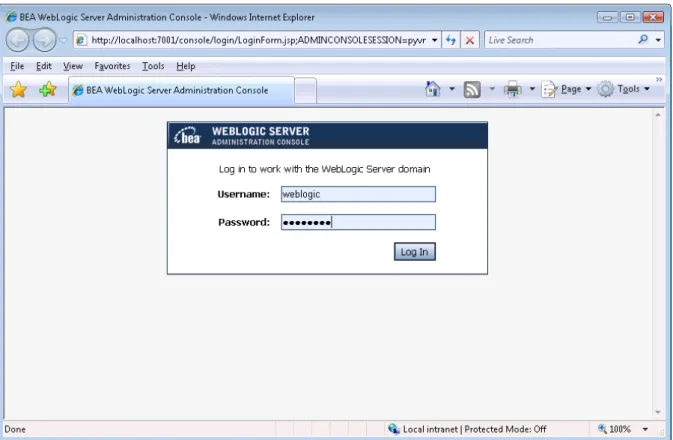
Task: Click the Home page icon
Action: click(433, 89)
